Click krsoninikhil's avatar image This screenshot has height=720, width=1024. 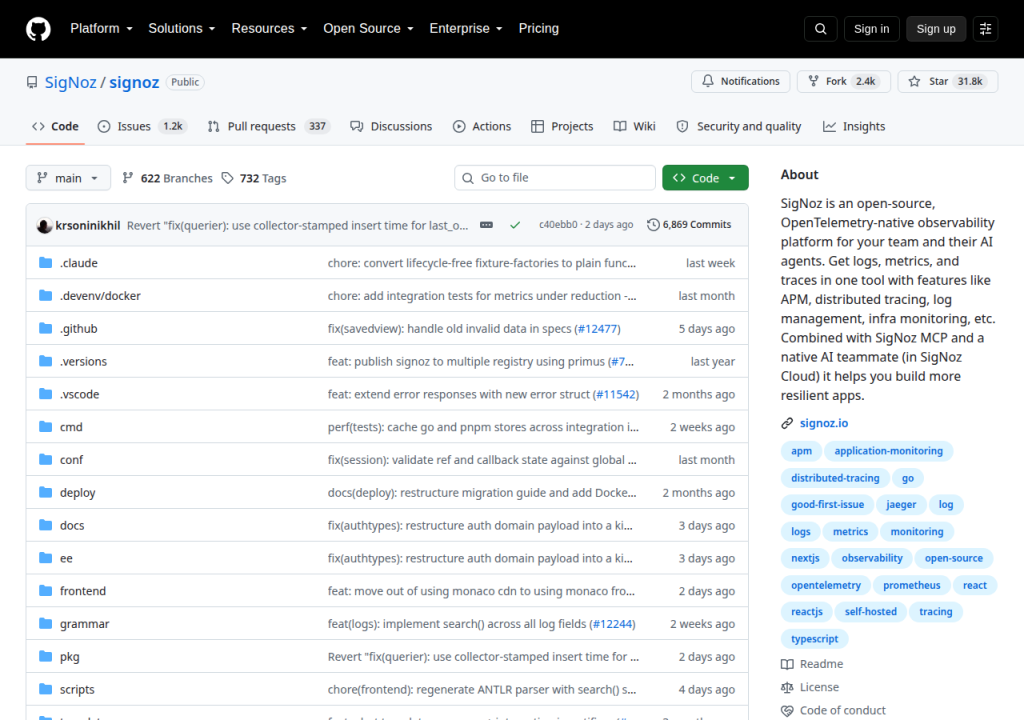44,225
